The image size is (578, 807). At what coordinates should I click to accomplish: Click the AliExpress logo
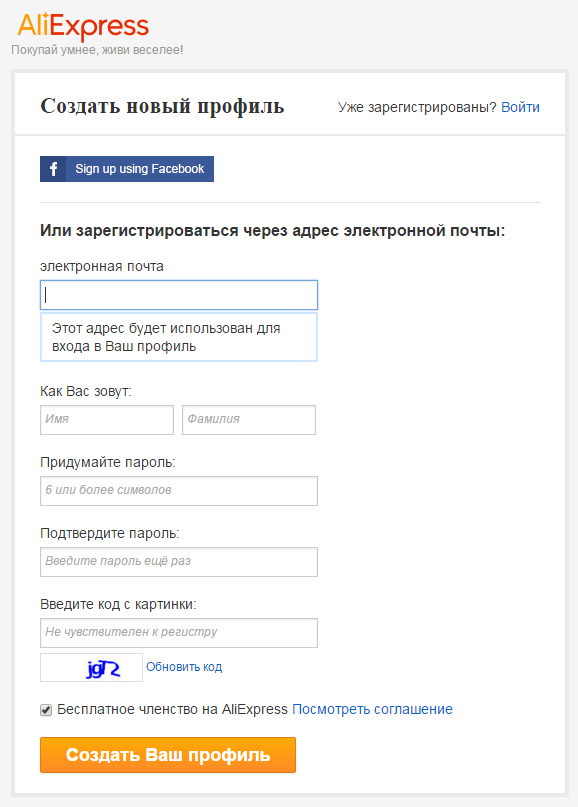(83, 26)
